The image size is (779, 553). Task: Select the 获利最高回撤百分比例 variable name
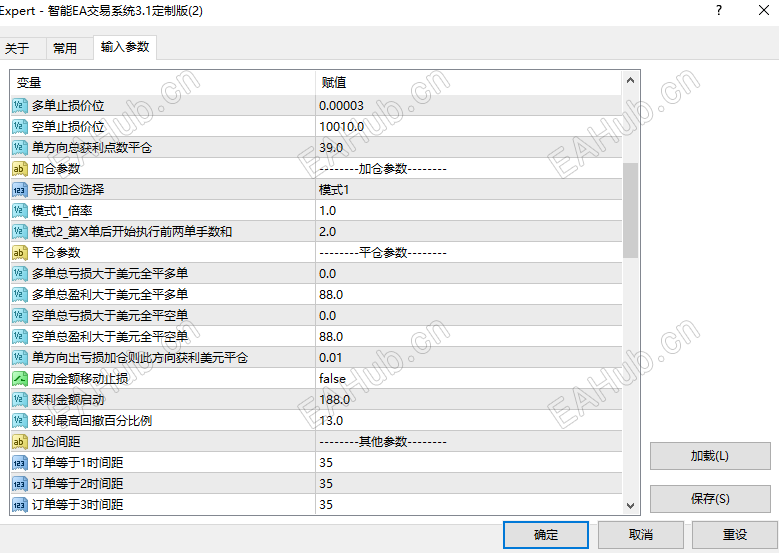click(92, 420)
